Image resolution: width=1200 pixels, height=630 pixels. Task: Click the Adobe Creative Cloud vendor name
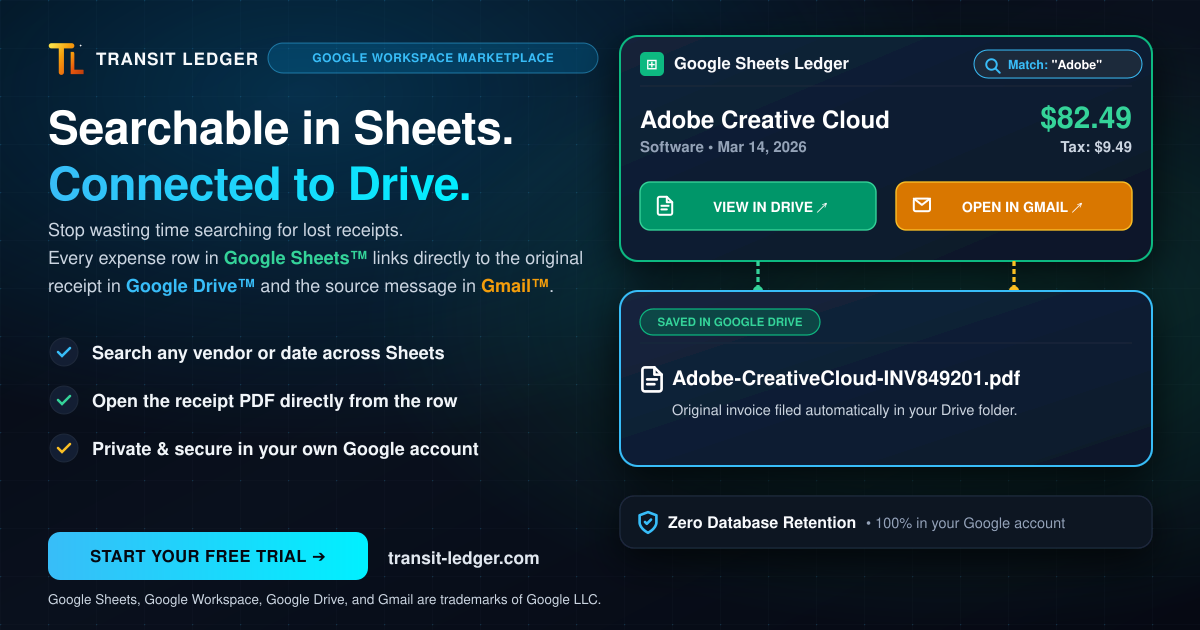pos(765,120)
